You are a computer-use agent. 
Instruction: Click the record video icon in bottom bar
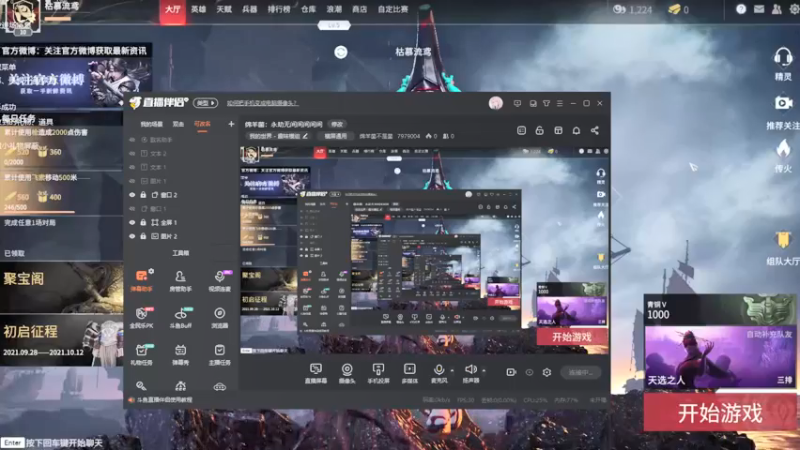click(x=511, y=372)
